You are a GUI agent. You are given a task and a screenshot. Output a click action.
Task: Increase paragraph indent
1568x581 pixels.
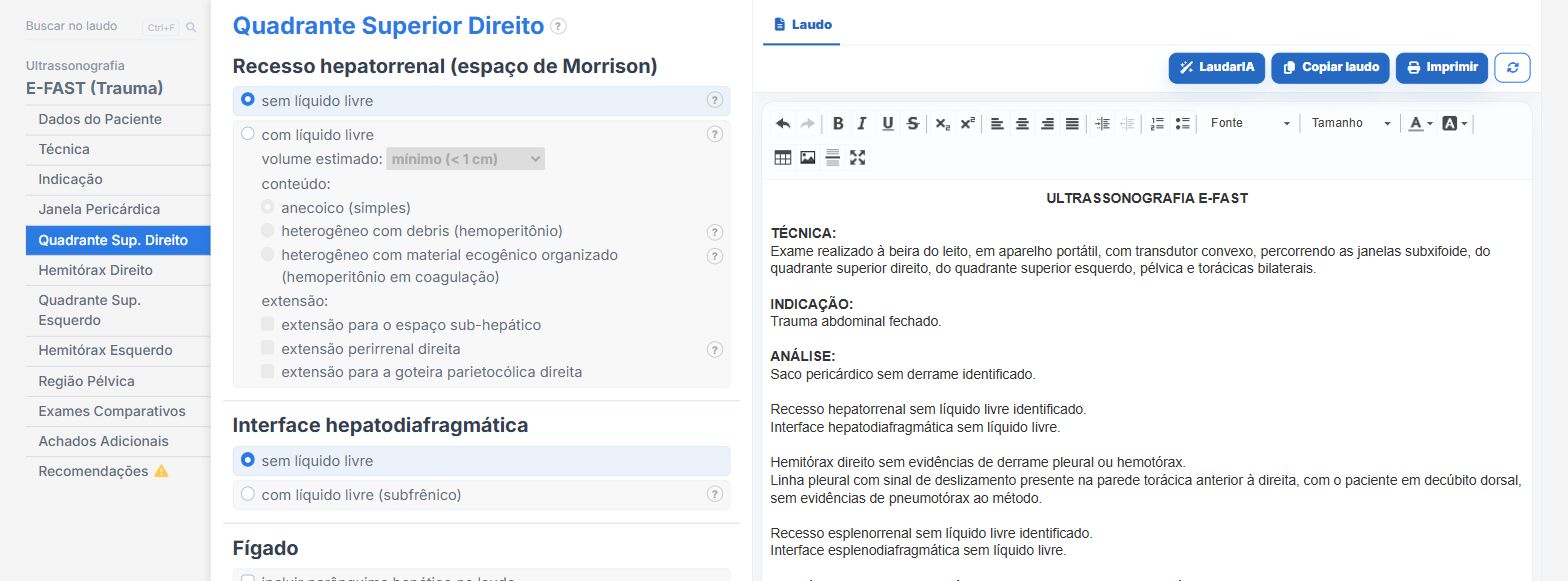[x=1102, y=123]
